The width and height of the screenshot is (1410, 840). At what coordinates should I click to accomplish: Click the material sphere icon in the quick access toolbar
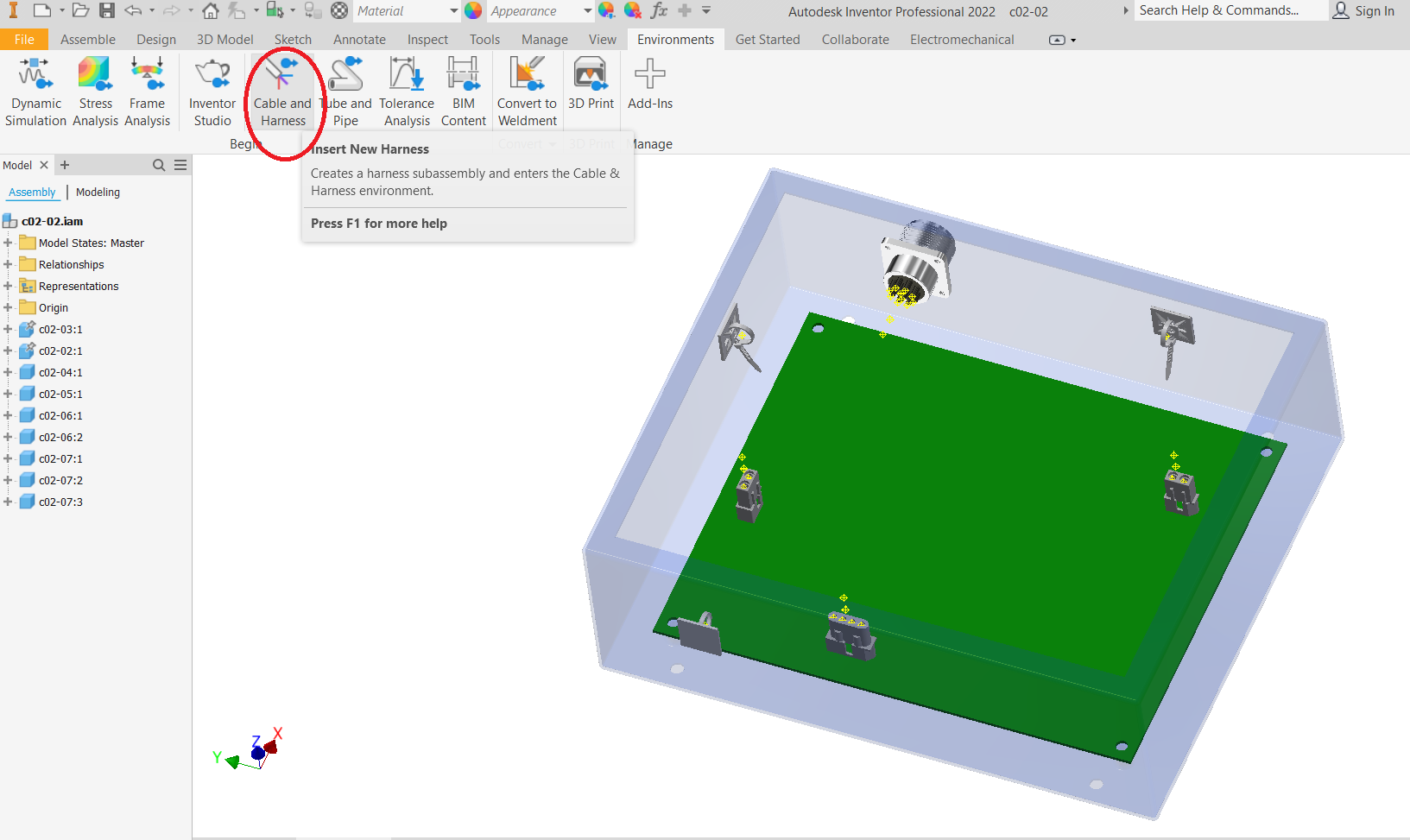click(x=339, y=10)
